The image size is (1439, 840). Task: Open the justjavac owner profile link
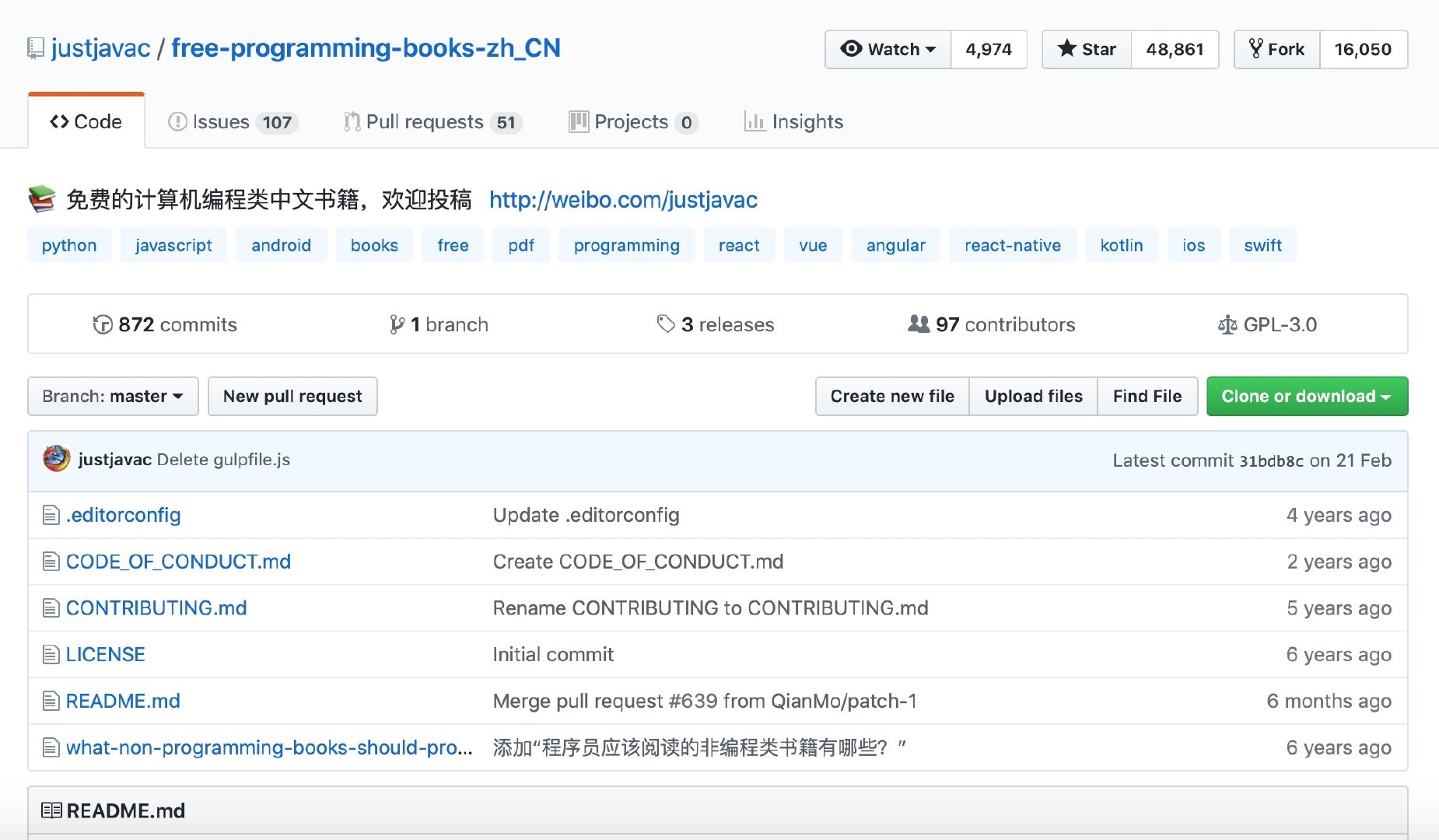[x=100, y=48]
